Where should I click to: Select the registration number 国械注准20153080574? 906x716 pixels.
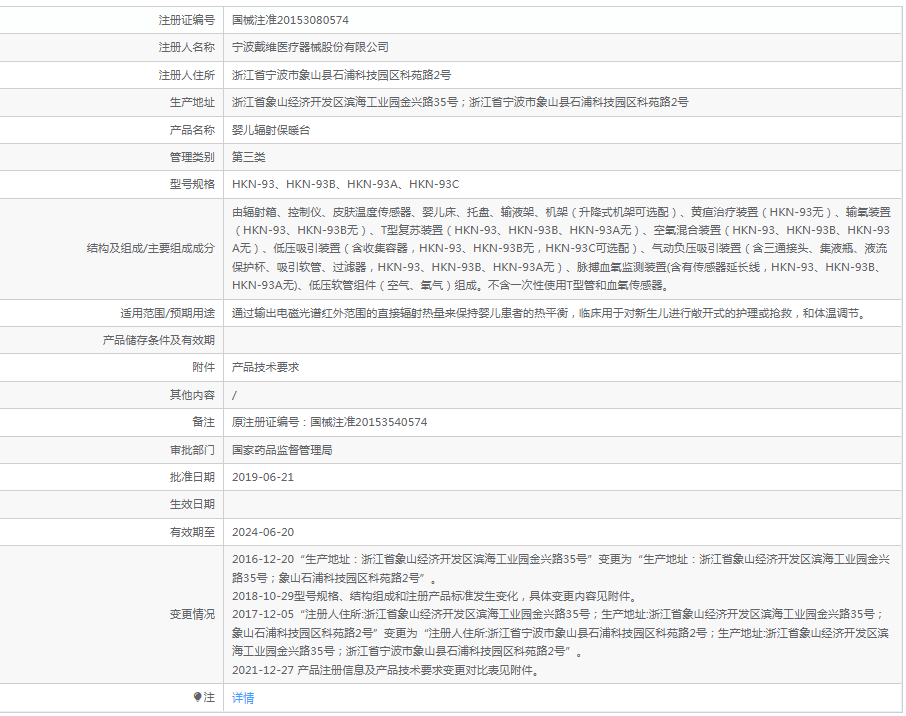(290, 20)
